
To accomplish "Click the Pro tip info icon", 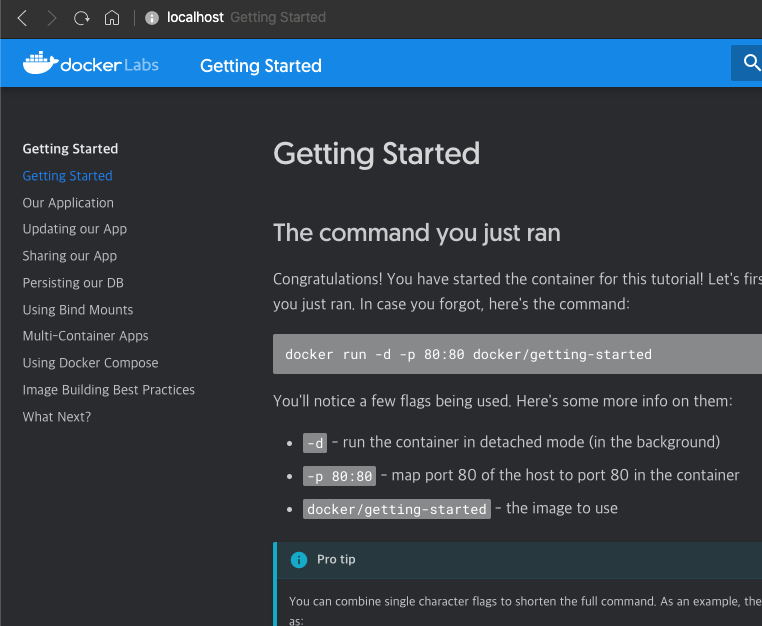I will (x=299, y=560).
